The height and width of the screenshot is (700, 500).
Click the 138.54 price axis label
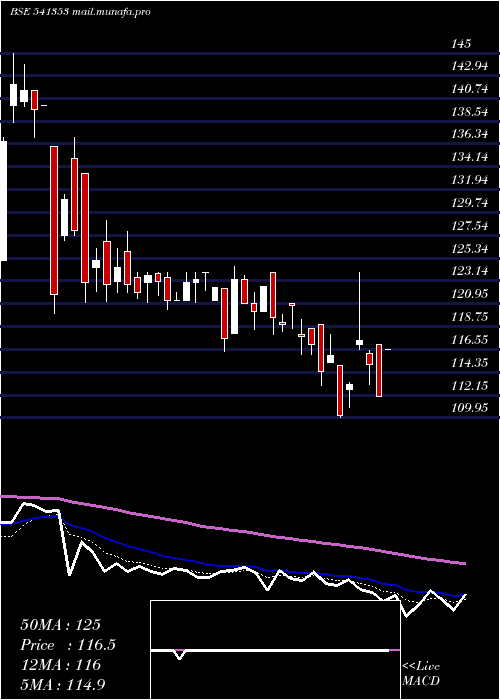[471, 112]
